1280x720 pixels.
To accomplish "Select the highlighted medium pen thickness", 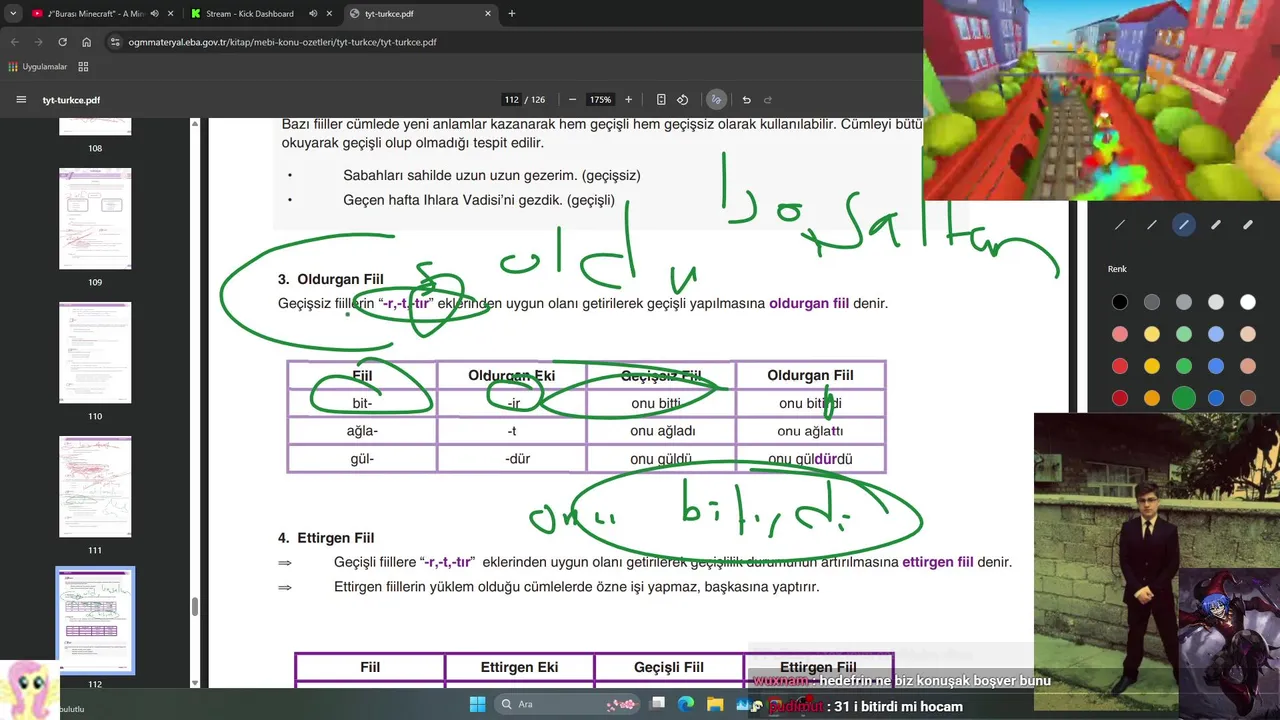I will pyautogui.click(x=1184, y=225).
